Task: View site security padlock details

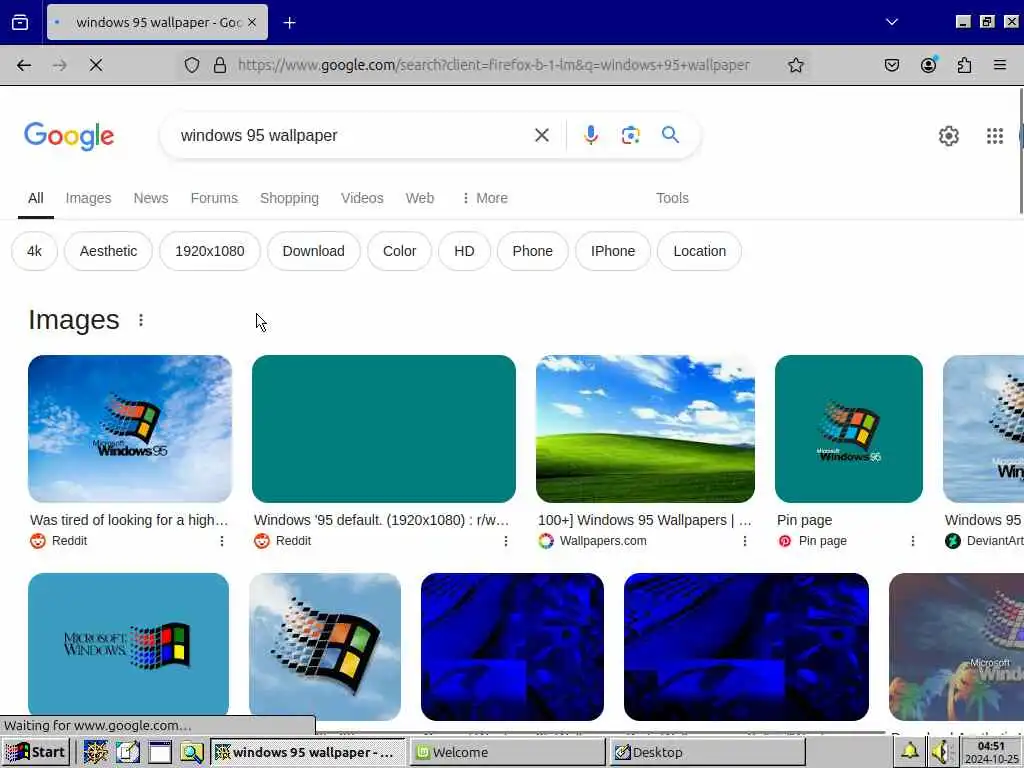Action: coord(220,65)
